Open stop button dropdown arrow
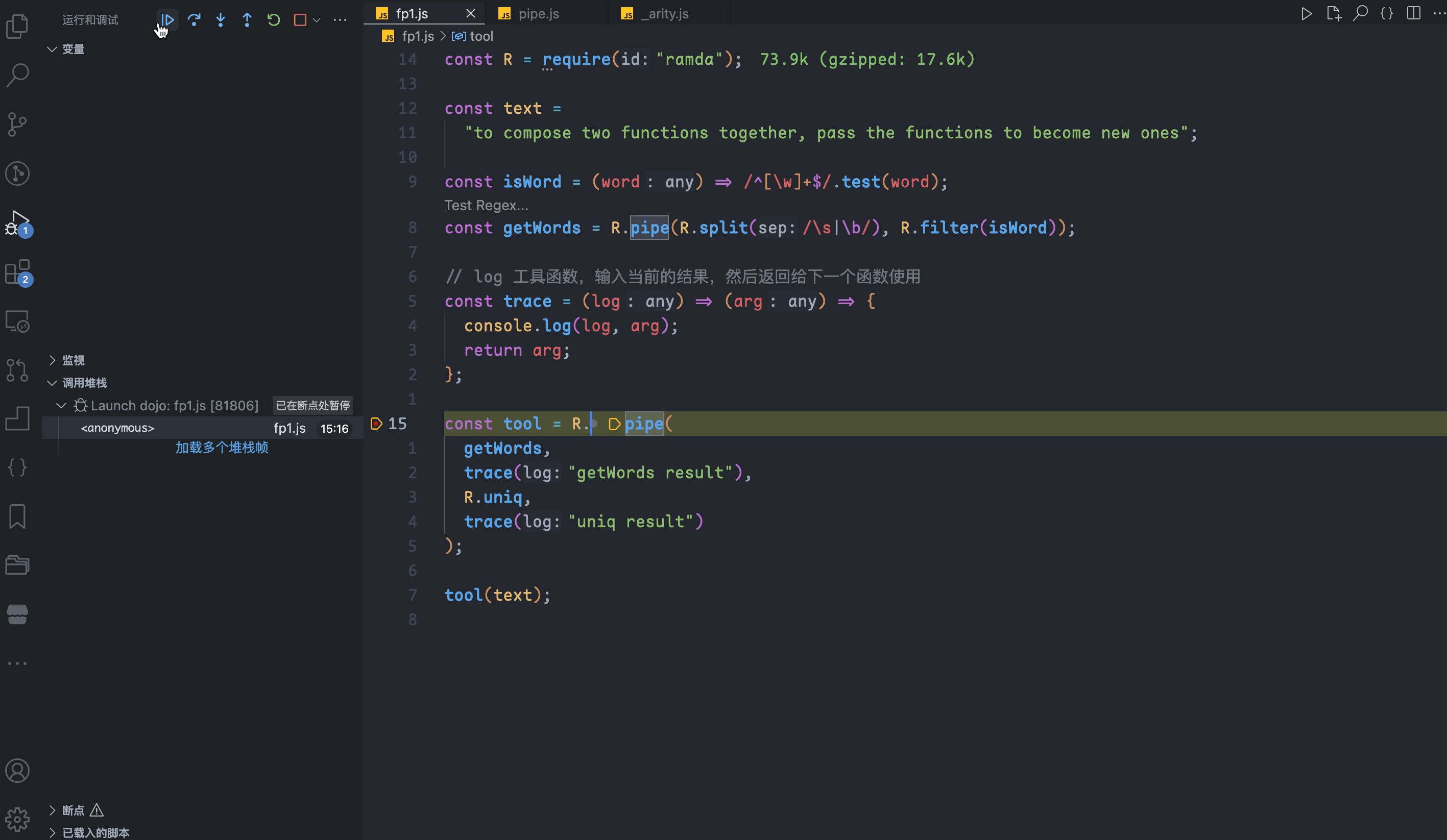 point(317,20)
